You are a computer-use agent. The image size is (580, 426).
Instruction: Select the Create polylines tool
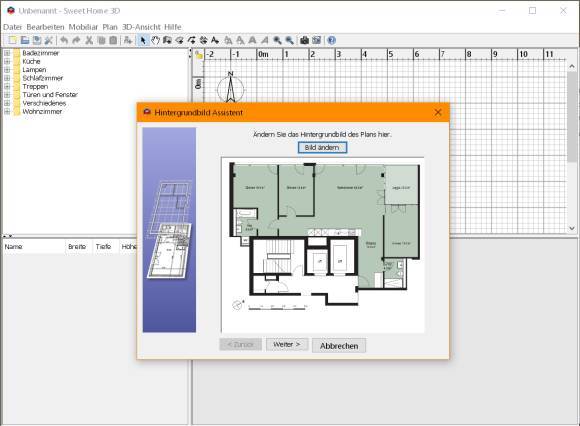click(x=191, y=40)
